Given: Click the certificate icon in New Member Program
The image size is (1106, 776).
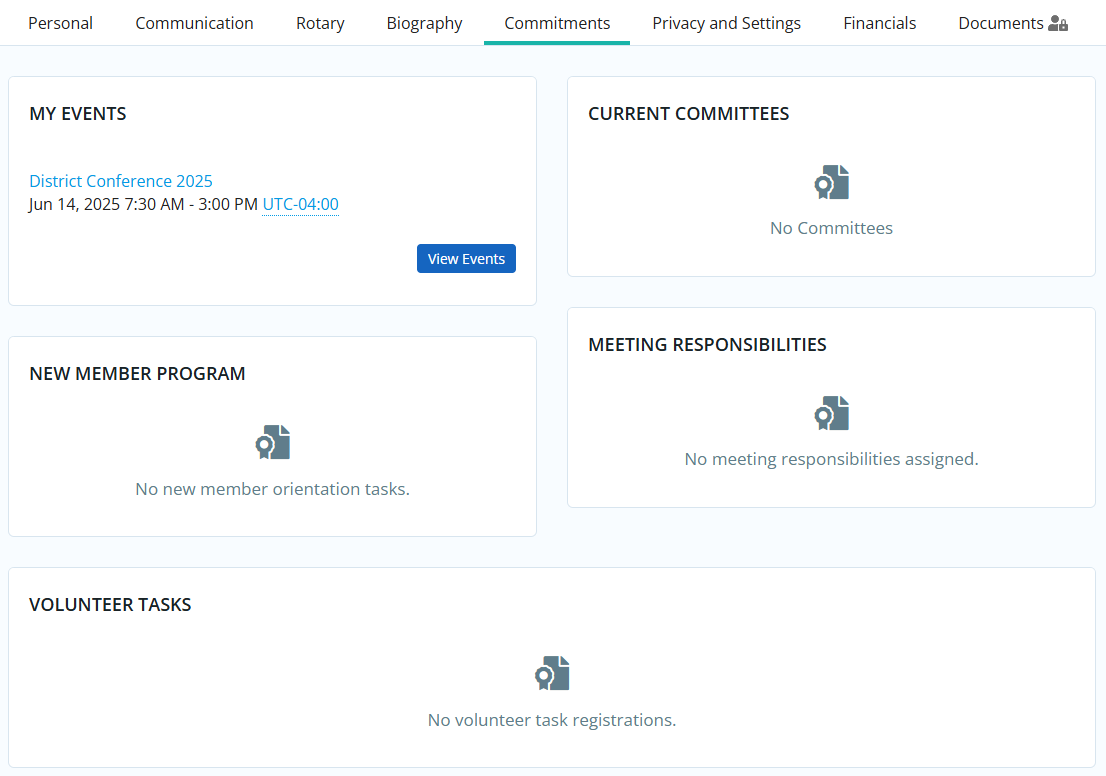Looking at the screenshot, I should tap(272, 443).
